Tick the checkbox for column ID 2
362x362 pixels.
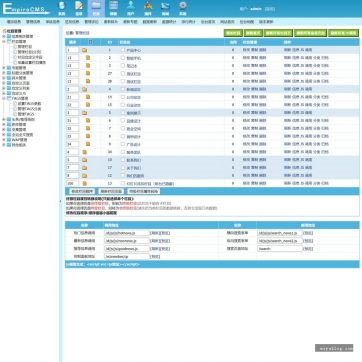(x=123, y=58)
